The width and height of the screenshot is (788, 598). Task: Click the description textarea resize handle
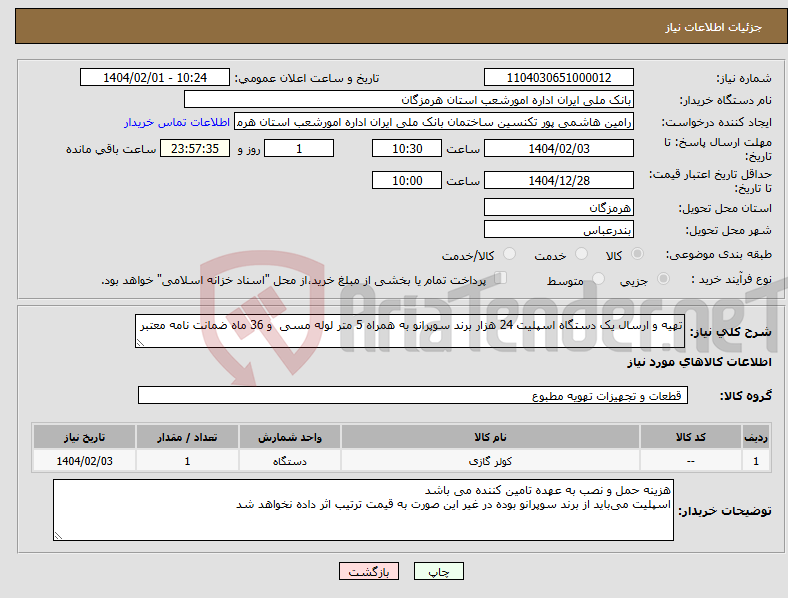pyautogui.click(x=140, y=343)
